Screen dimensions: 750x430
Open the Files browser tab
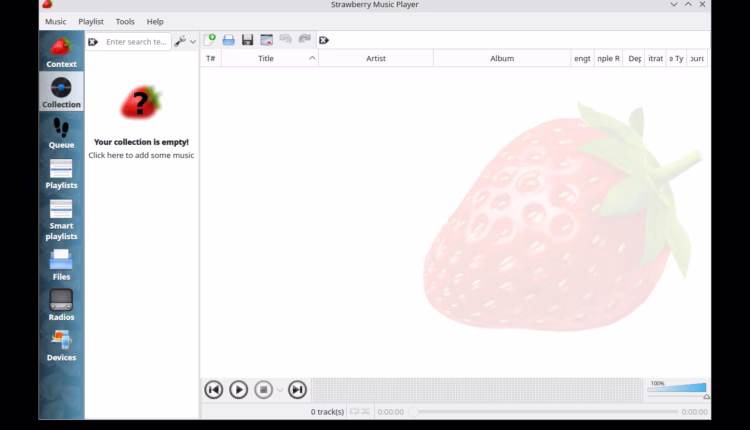pyautogui.click(x=61, y=265)
